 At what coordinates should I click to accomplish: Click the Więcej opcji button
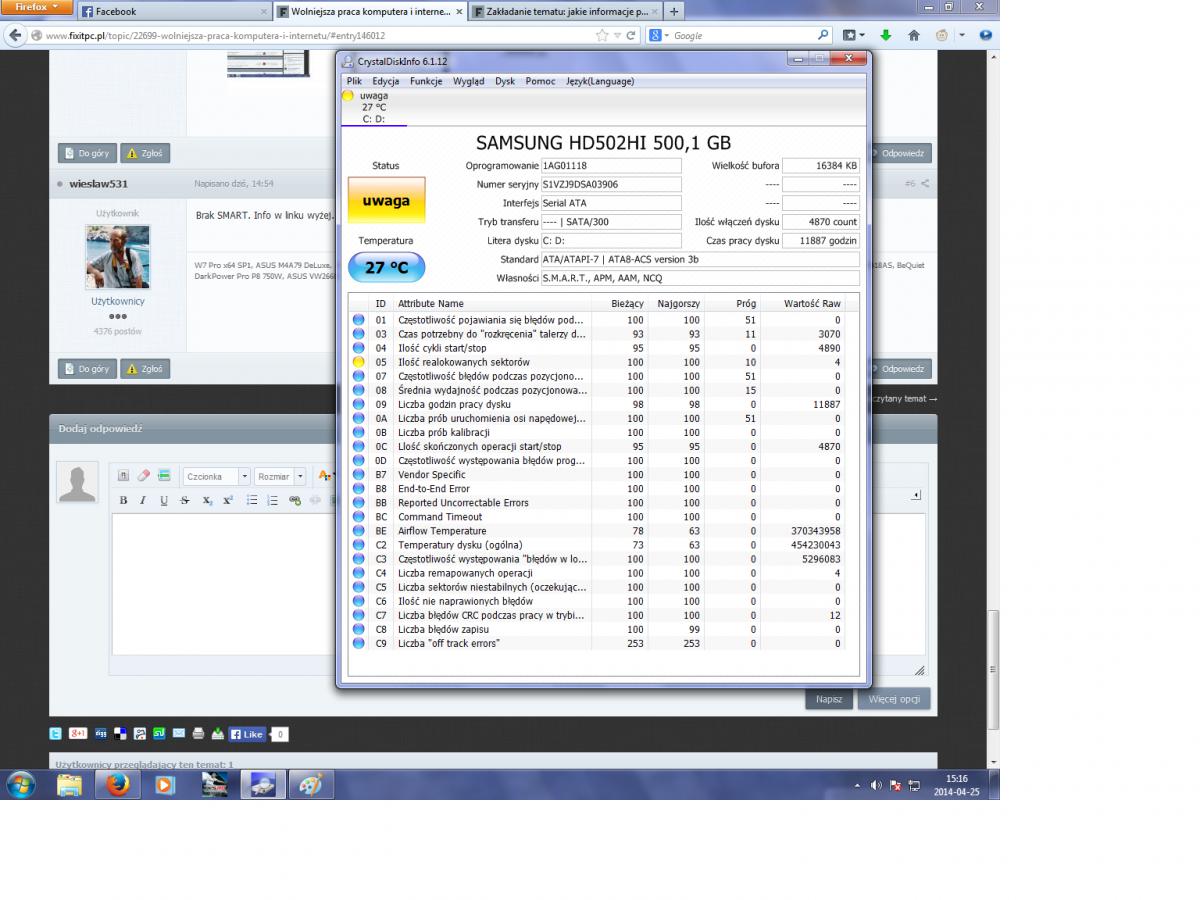pyautogui.click(x=894, y=699)
